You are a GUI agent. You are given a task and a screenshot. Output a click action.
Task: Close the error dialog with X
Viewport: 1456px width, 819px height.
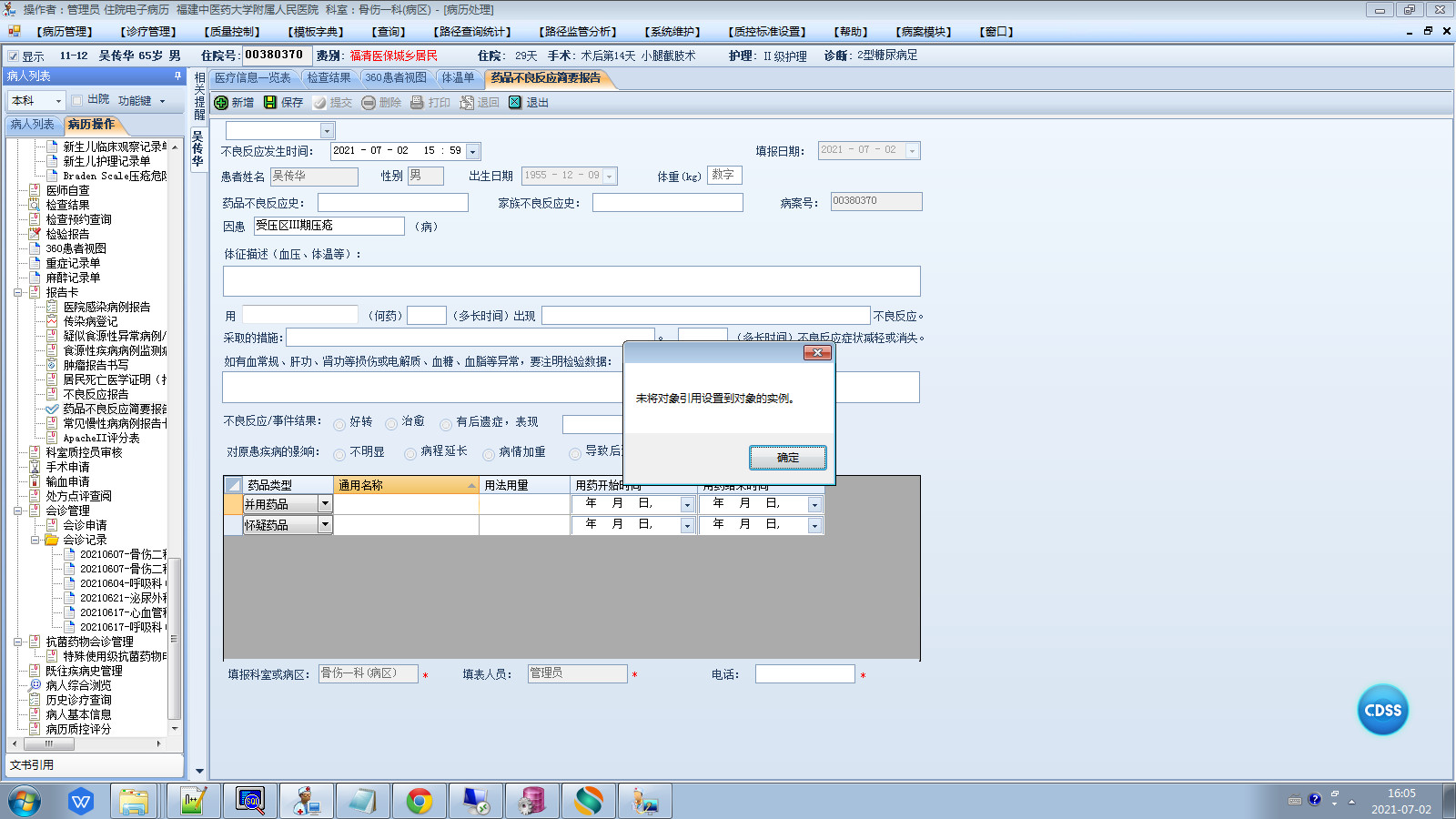pos(817,353)
